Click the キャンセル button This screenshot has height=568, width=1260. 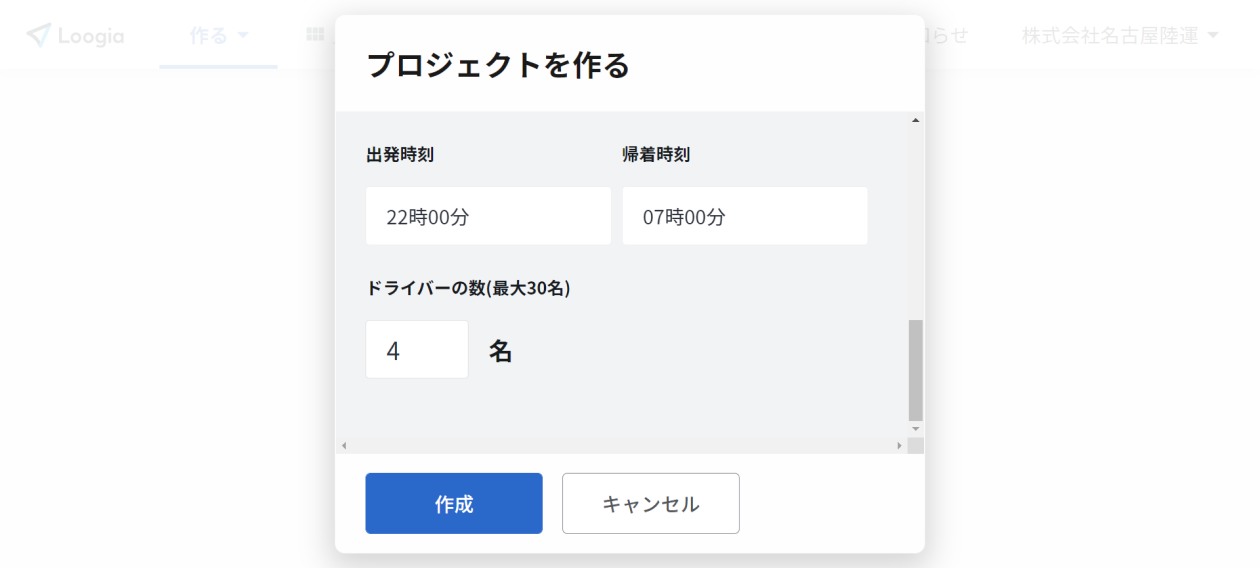tap(651, 504)
